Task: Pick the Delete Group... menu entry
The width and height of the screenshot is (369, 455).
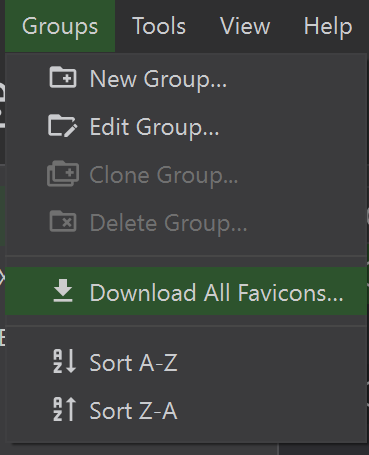Action: click(x=186, y=223)
